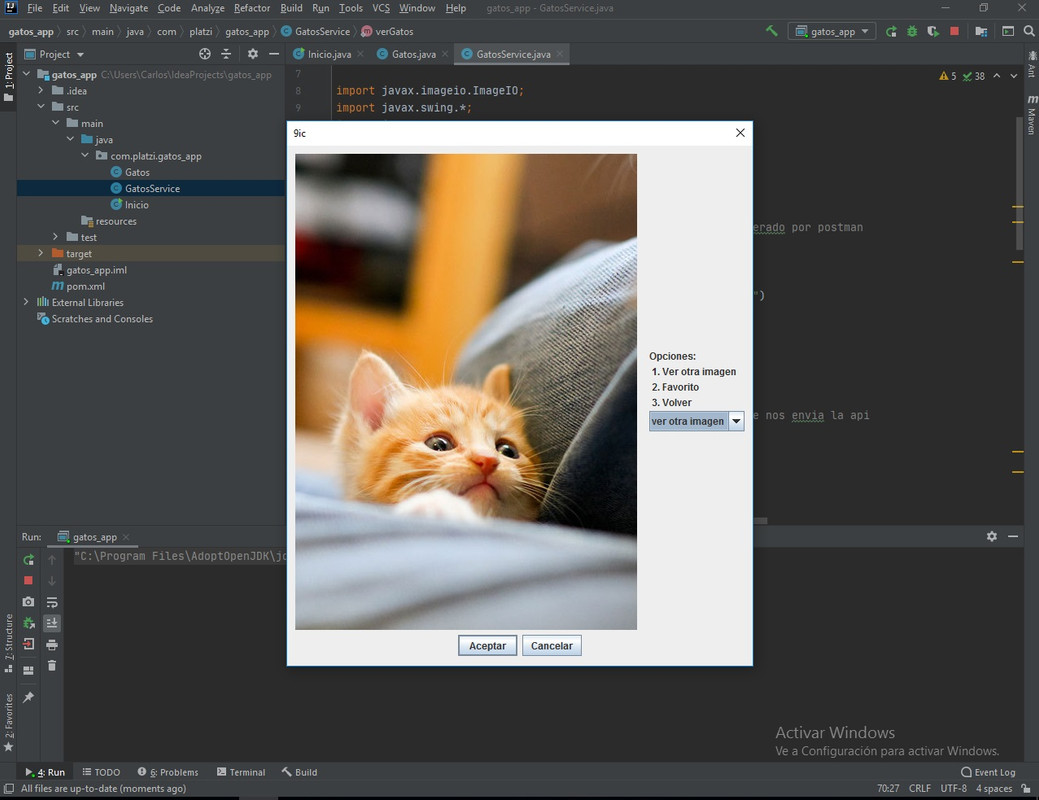
Task: Open run configuration gatos_app dropdown
Action: pyautogui.click(x=832, y=31)
